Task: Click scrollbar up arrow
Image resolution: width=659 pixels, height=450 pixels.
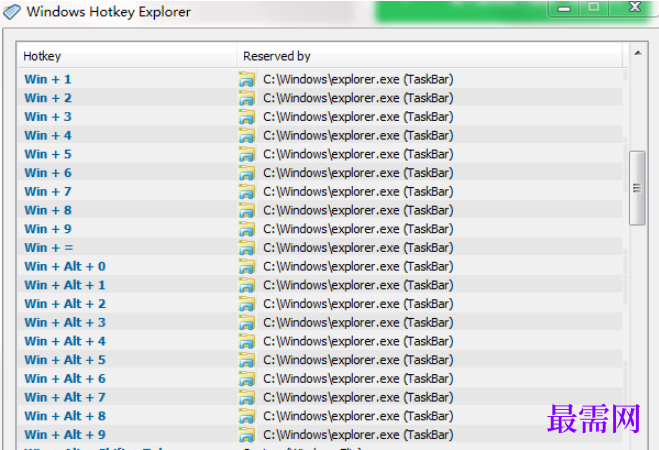Action: click(638, 53)
